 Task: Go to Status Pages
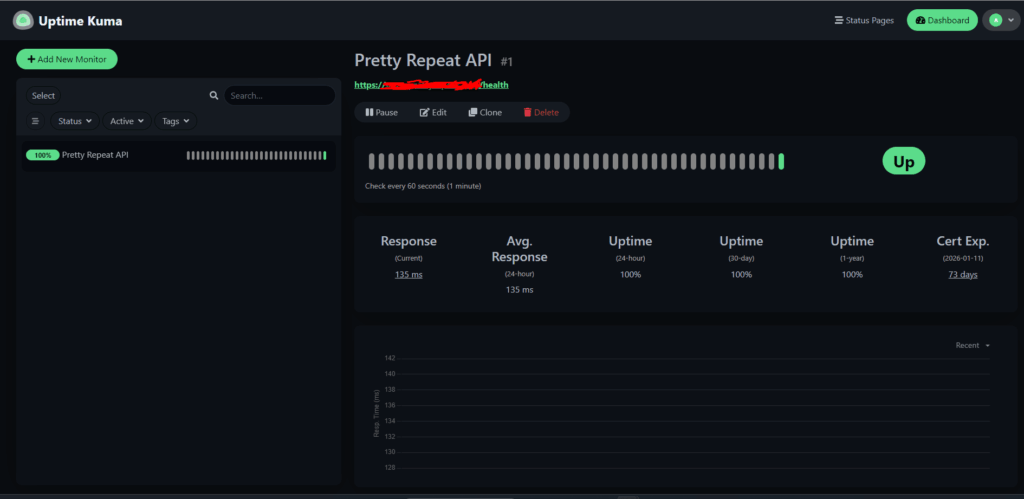pyautogui.click(x=864, y=20)
